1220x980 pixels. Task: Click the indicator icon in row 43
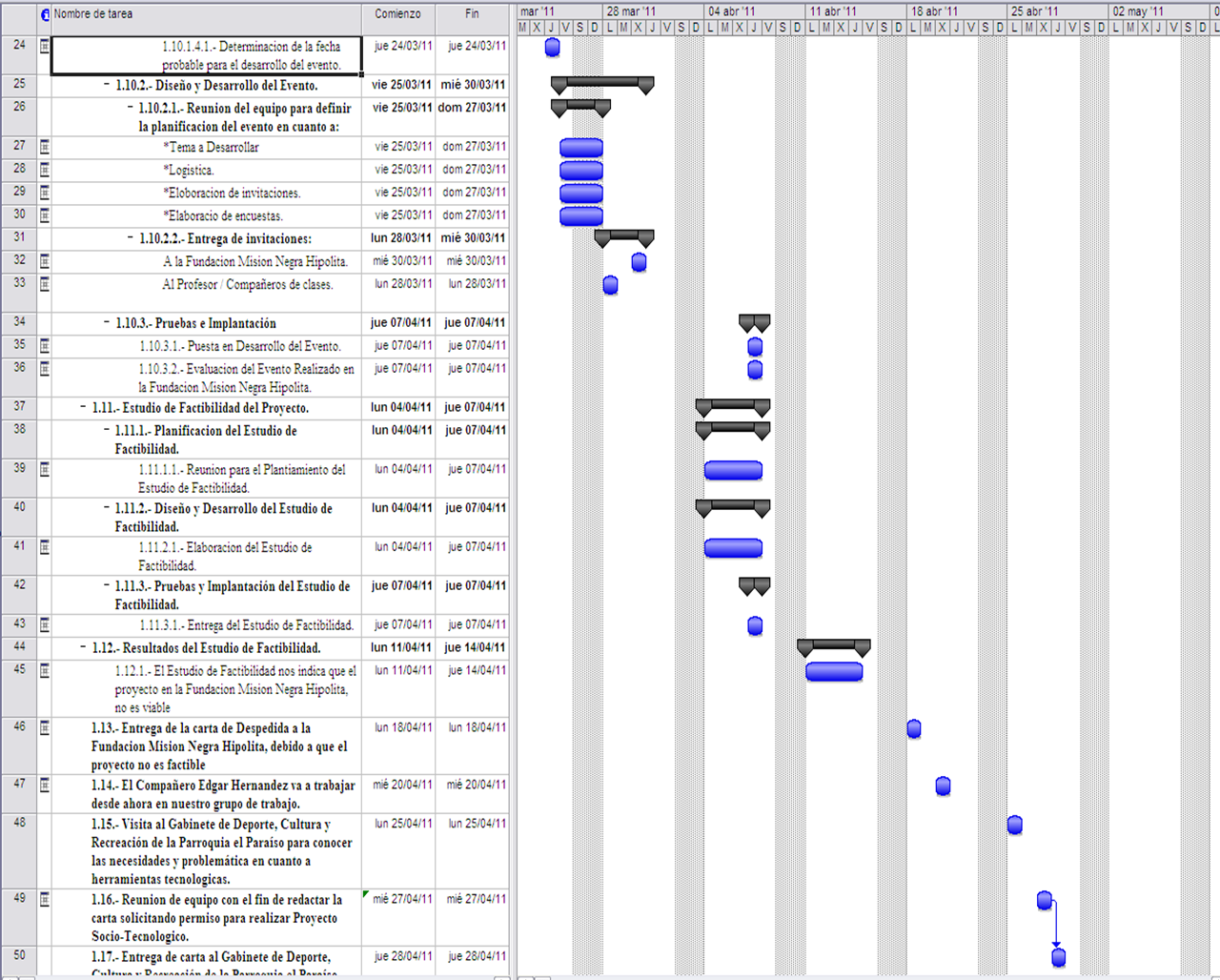(44, 625)
